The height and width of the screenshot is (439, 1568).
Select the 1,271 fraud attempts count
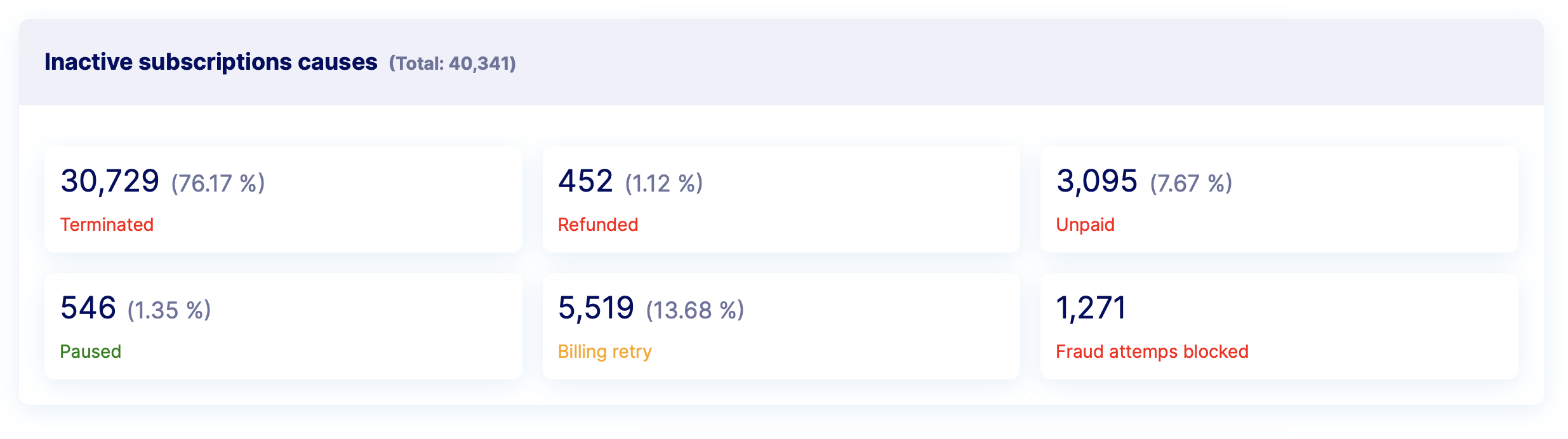1091,308
